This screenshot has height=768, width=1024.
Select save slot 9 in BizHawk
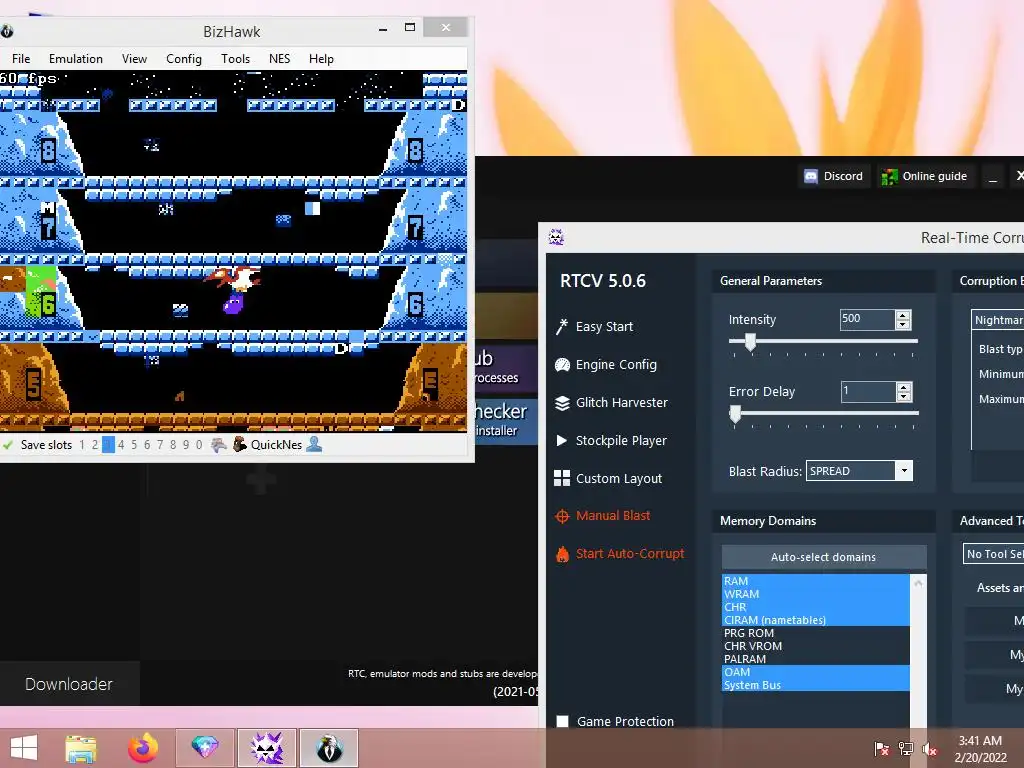coord(186,445)
